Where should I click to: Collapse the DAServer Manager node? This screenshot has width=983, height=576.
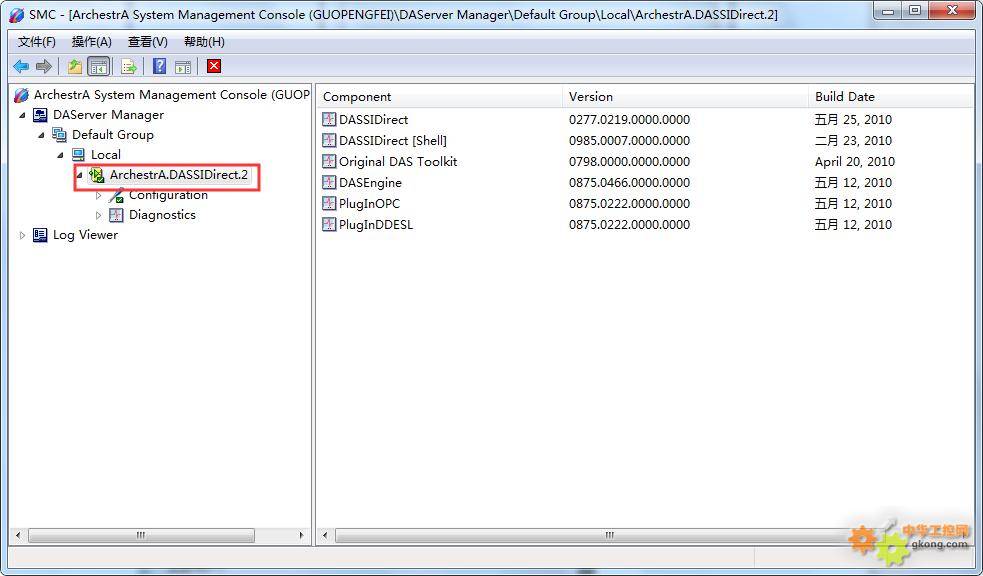(x=23, y=115)
